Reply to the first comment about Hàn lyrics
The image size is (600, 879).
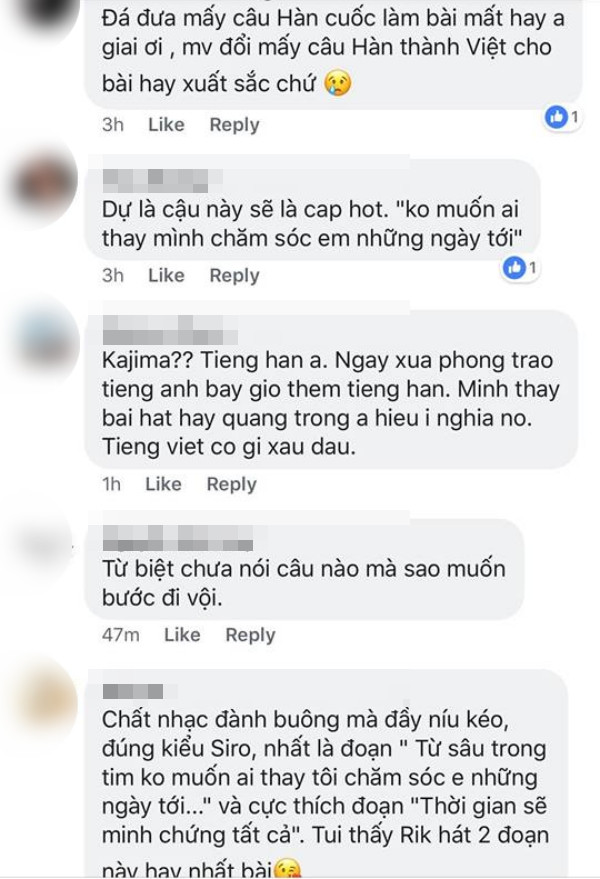(234, 124)
